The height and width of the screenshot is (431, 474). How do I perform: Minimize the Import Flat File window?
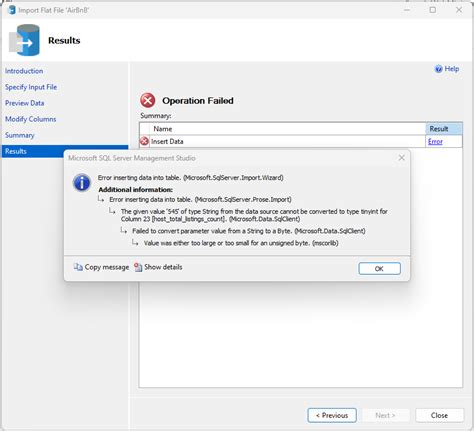pyautogui.click(x=407, y=10)
